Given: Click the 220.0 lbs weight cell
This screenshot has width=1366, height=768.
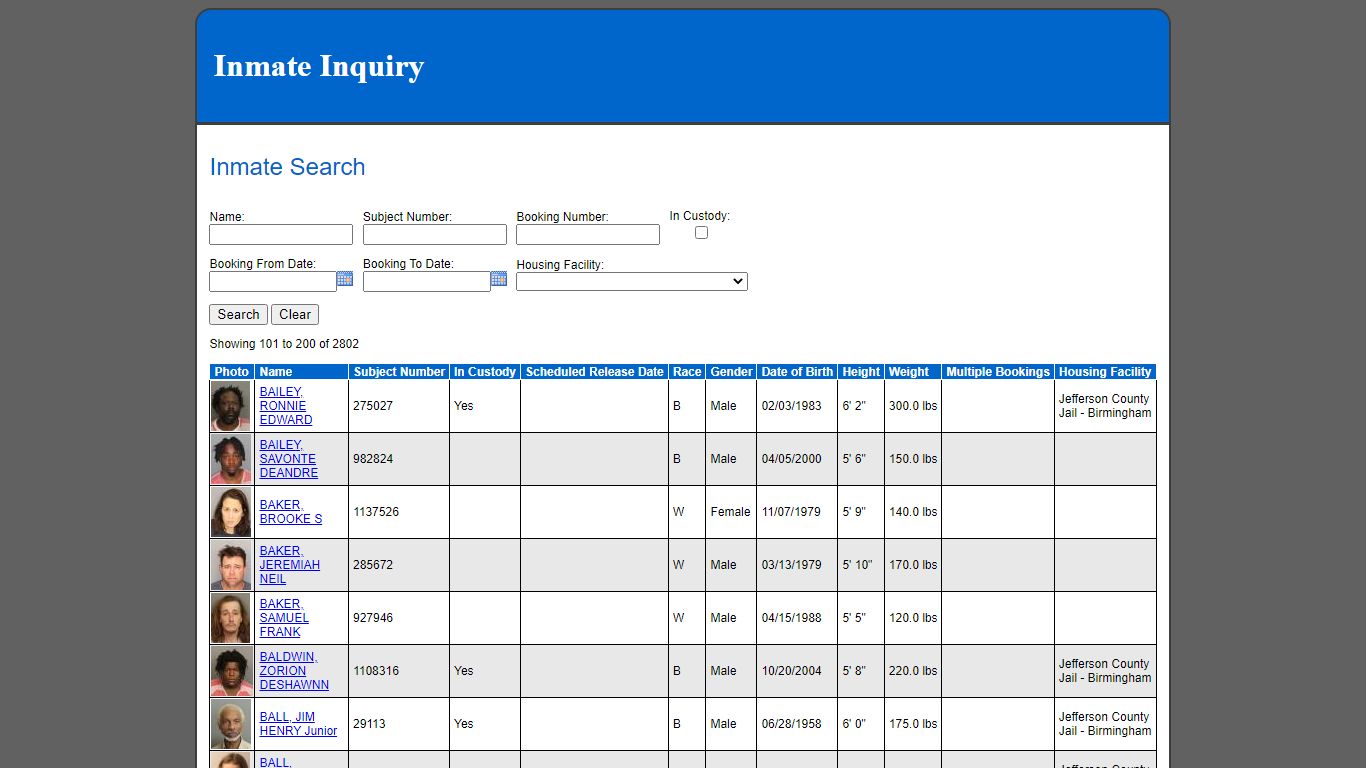Looking at the screenshot, I should point(913,671).
